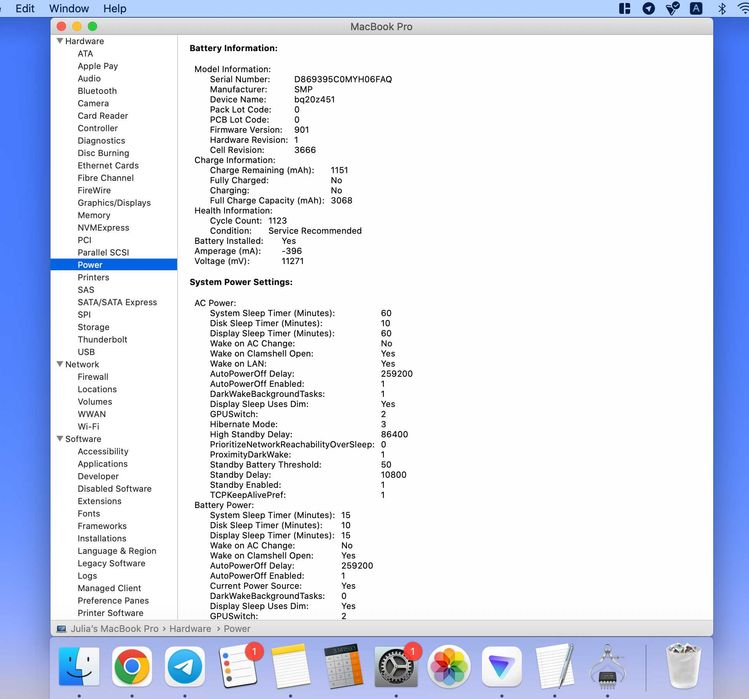Open Finder from the Dock
749x699 pixels.
(x=79, y=666)
